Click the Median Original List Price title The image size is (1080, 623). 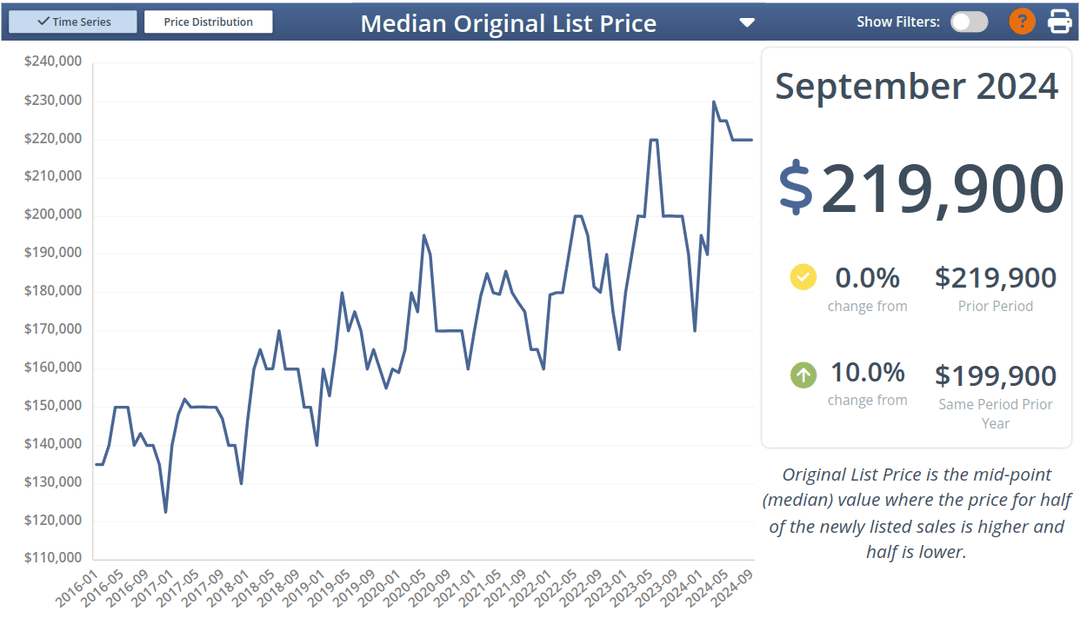click(509, 22)
